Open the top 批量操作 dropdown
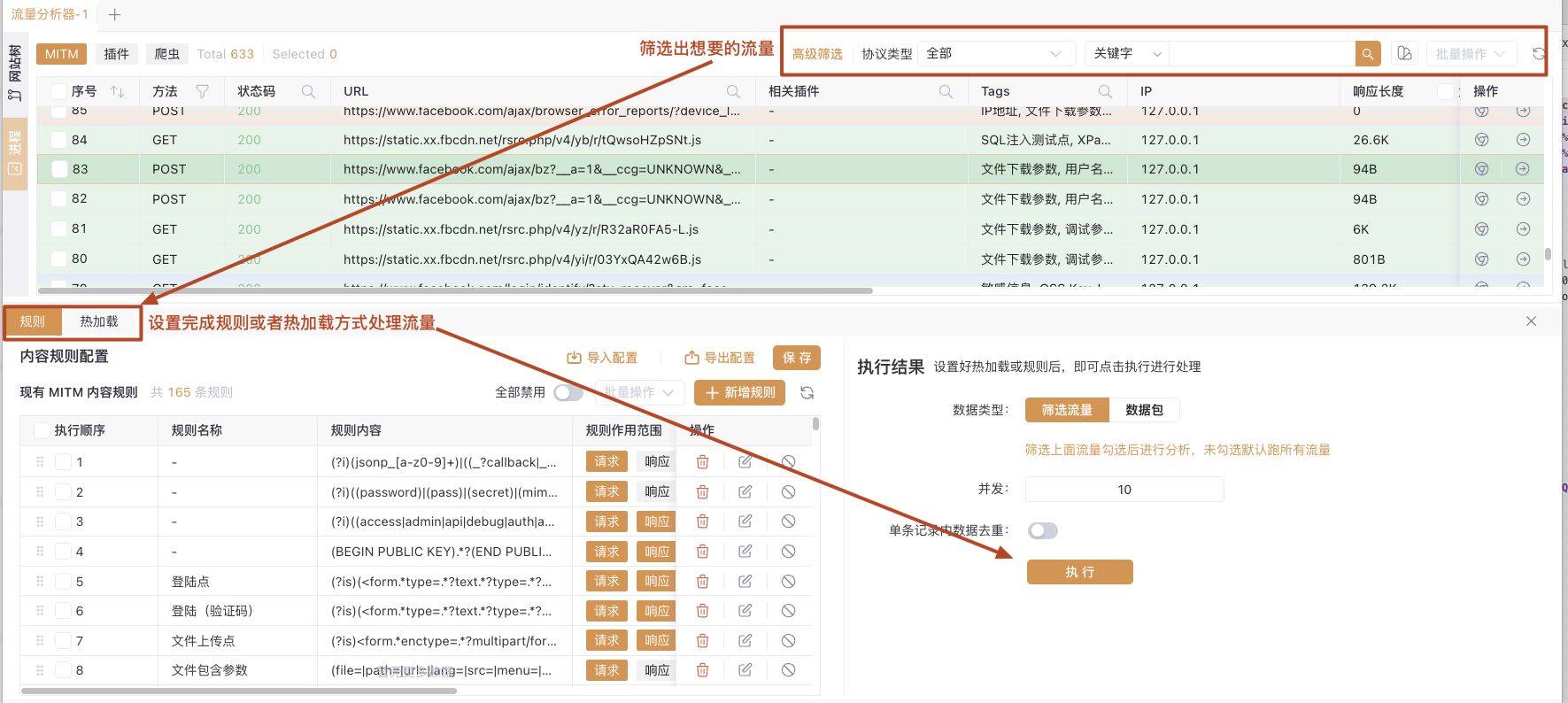1568x703 pixels. point(1471,54)
